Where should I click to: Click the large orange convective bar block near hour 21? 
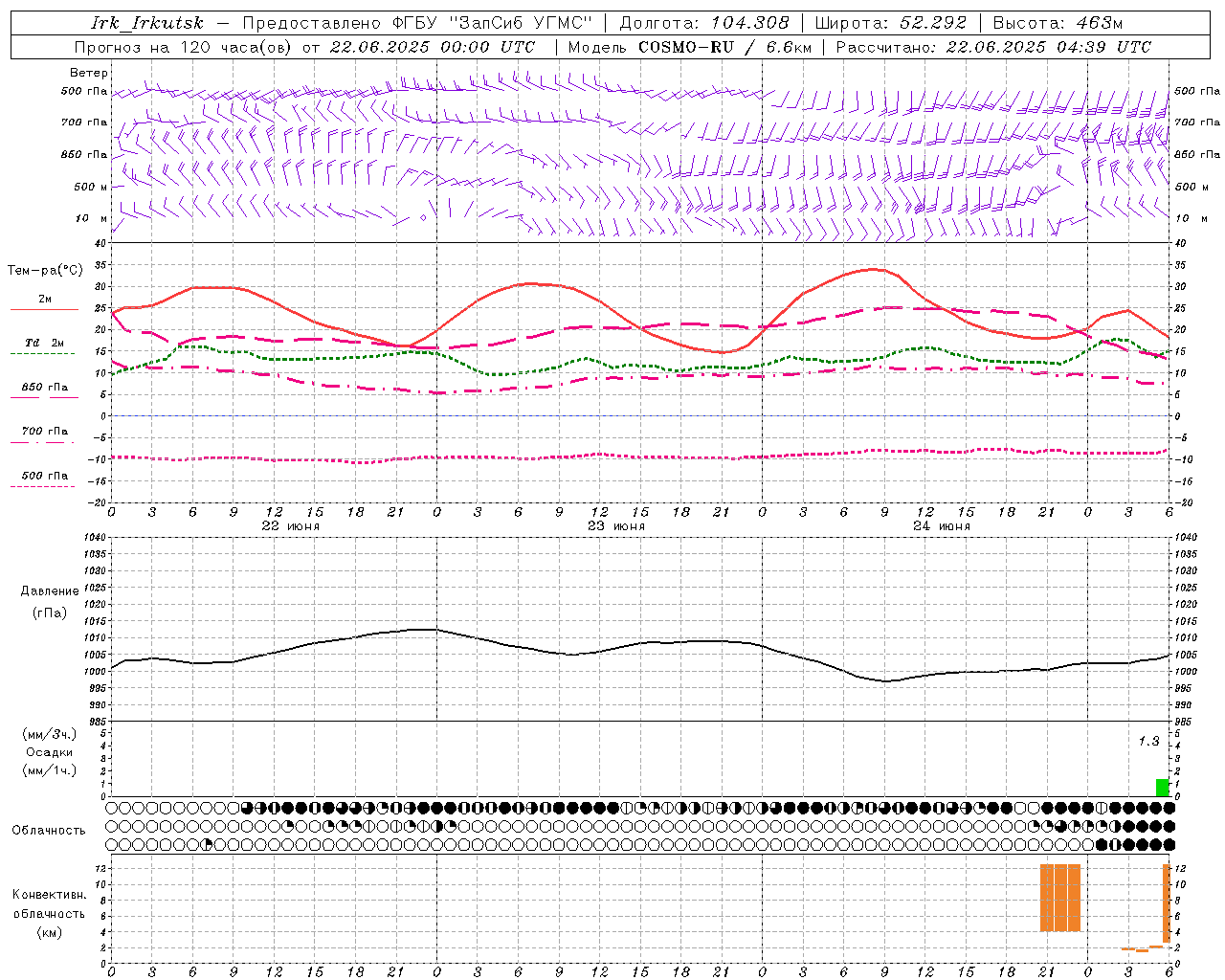1059,898
